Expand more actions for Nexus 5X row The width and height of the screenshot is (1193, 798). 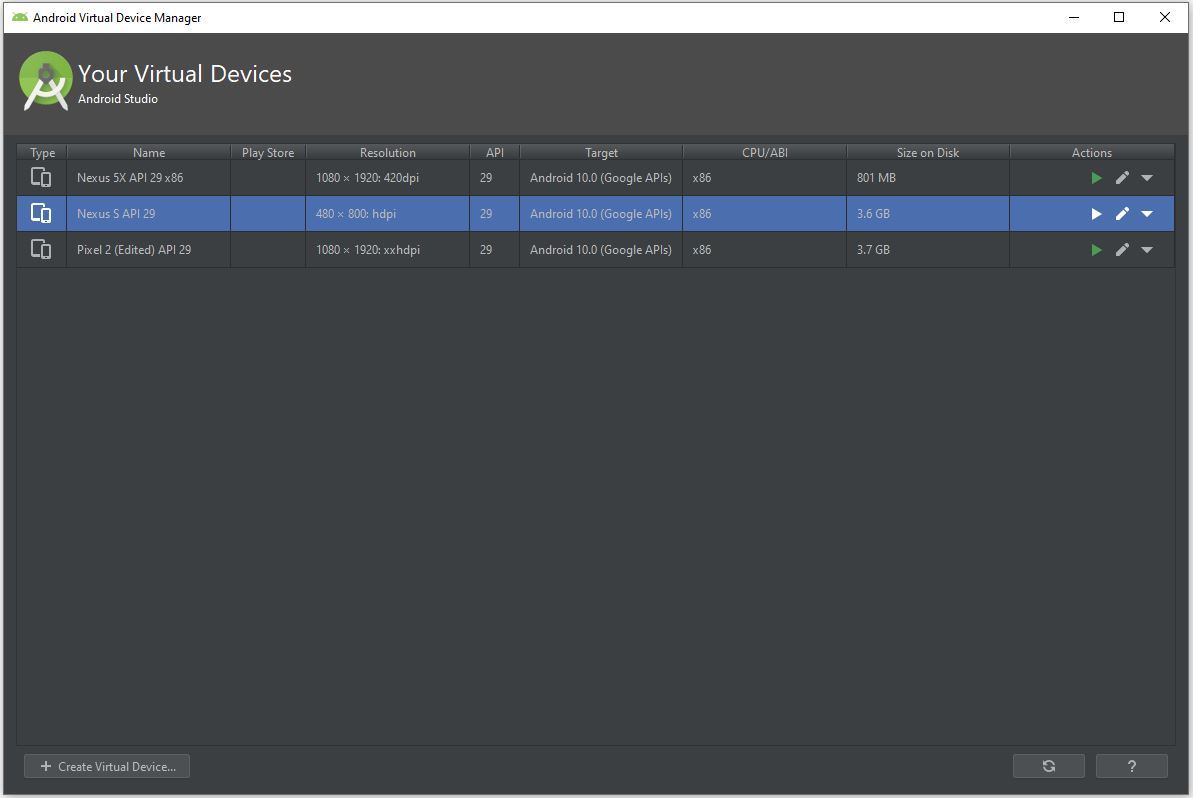tap(1147, 178)
